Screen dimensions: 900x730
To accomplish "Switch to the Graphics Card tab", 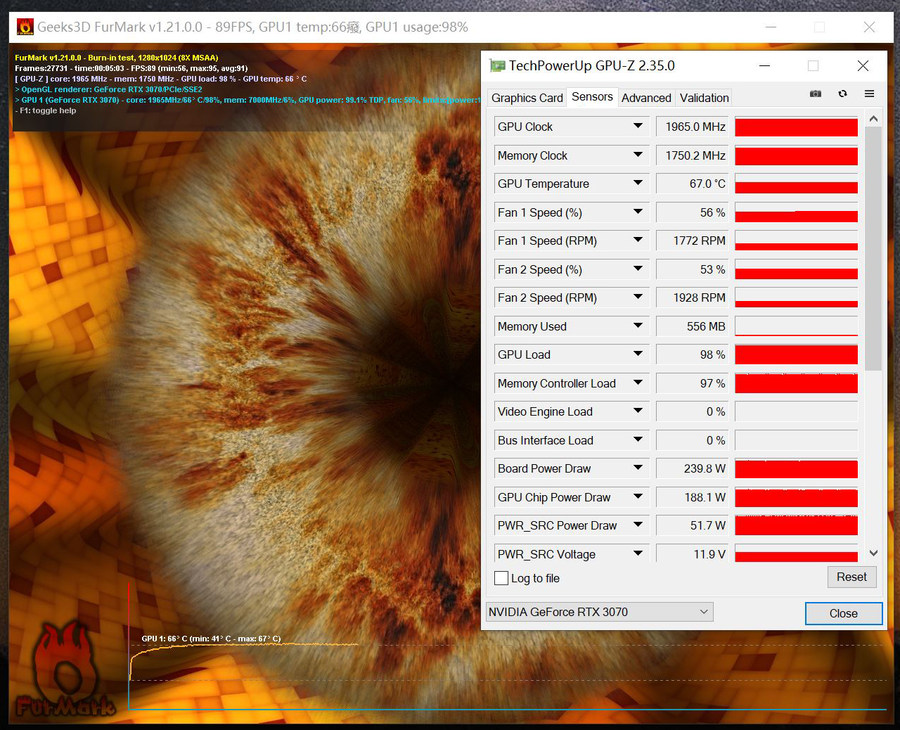I will [527, 98].
